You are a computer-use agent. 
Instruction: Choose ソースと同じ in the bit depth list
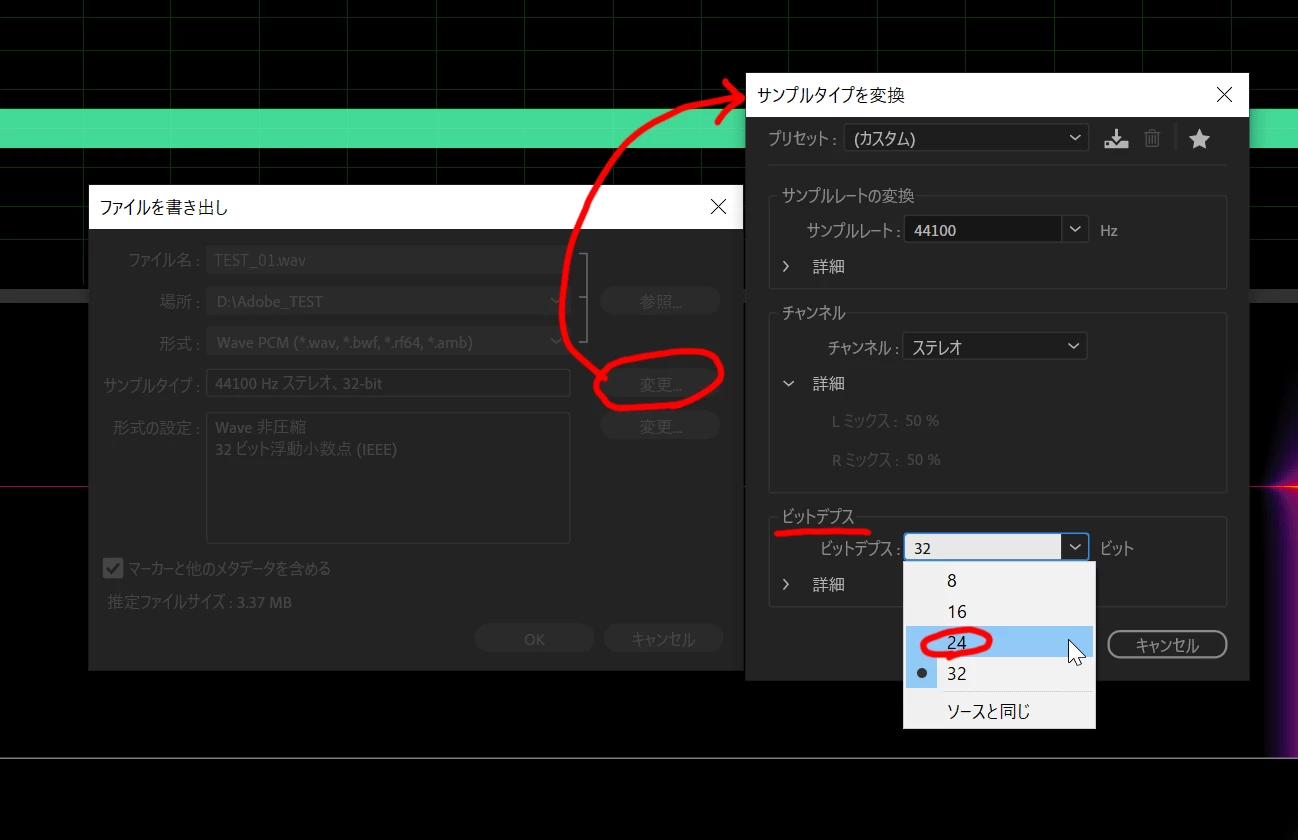[999, 712]
